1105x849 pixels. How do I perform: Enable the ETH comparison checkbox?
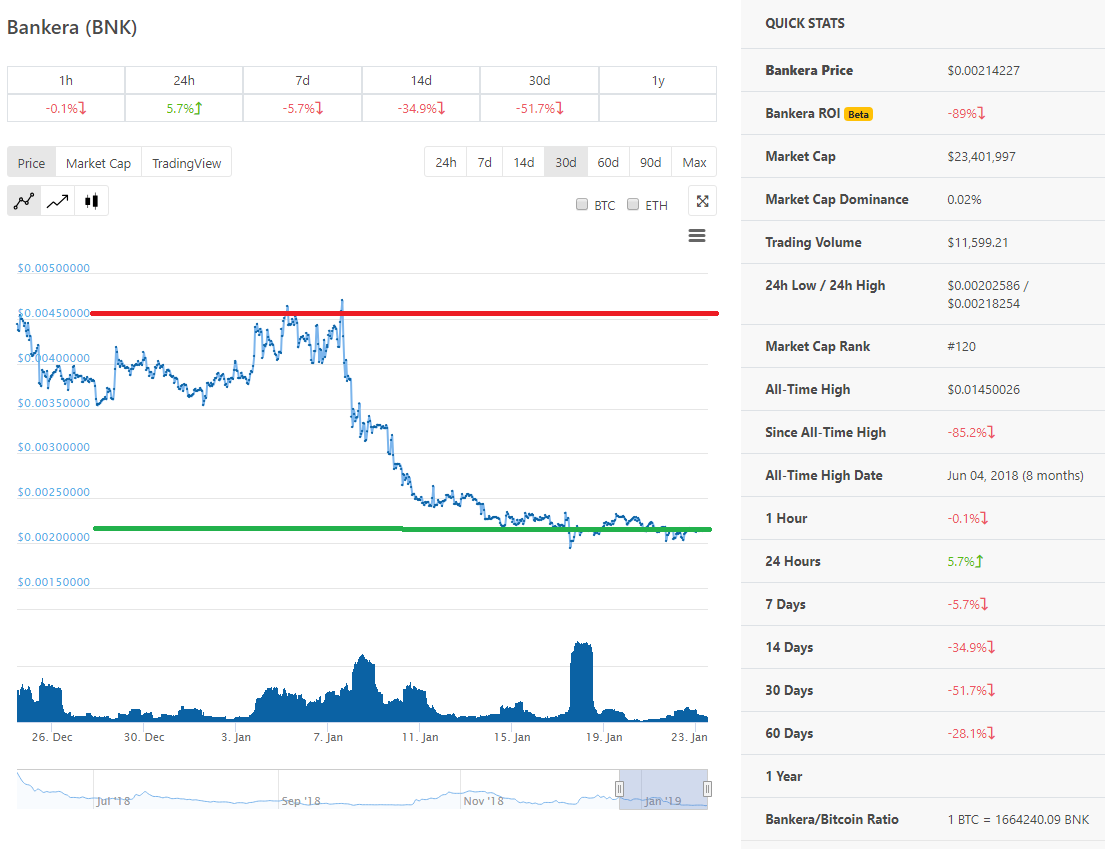pyautogui.click(x=633, y=204)
